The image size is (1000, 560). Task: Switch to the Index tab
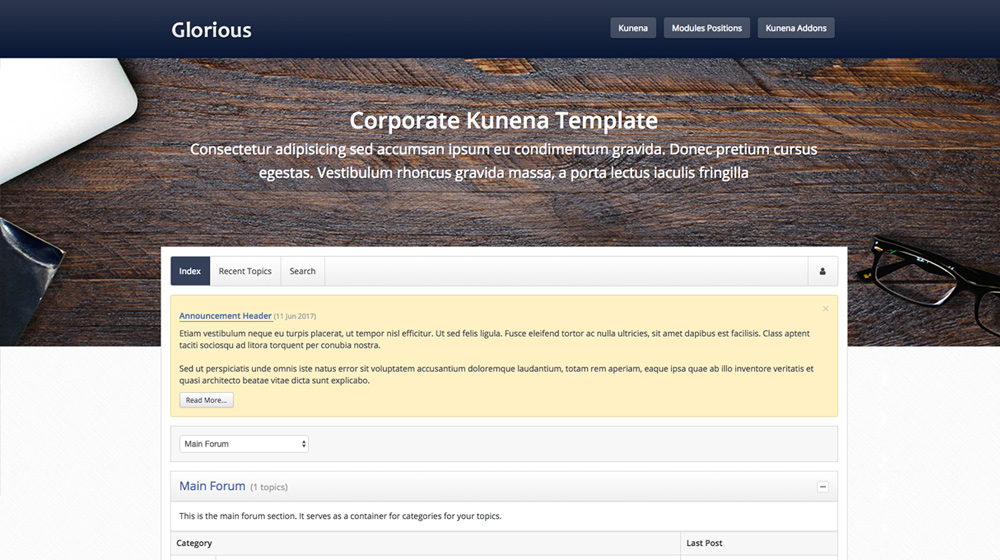coord(190,271)
